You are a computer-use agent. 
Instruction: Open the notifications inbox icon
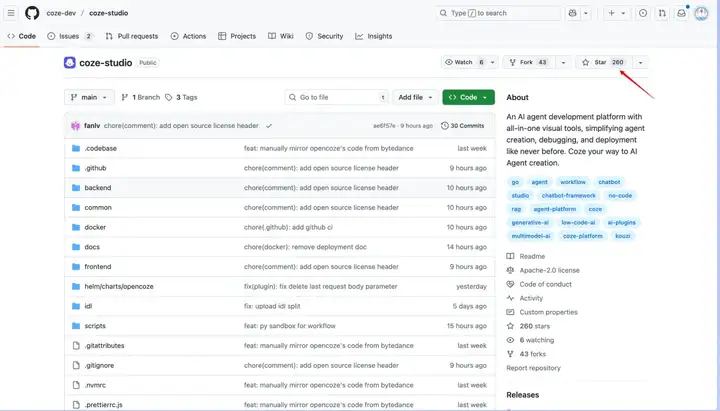(x=681, y=13)
